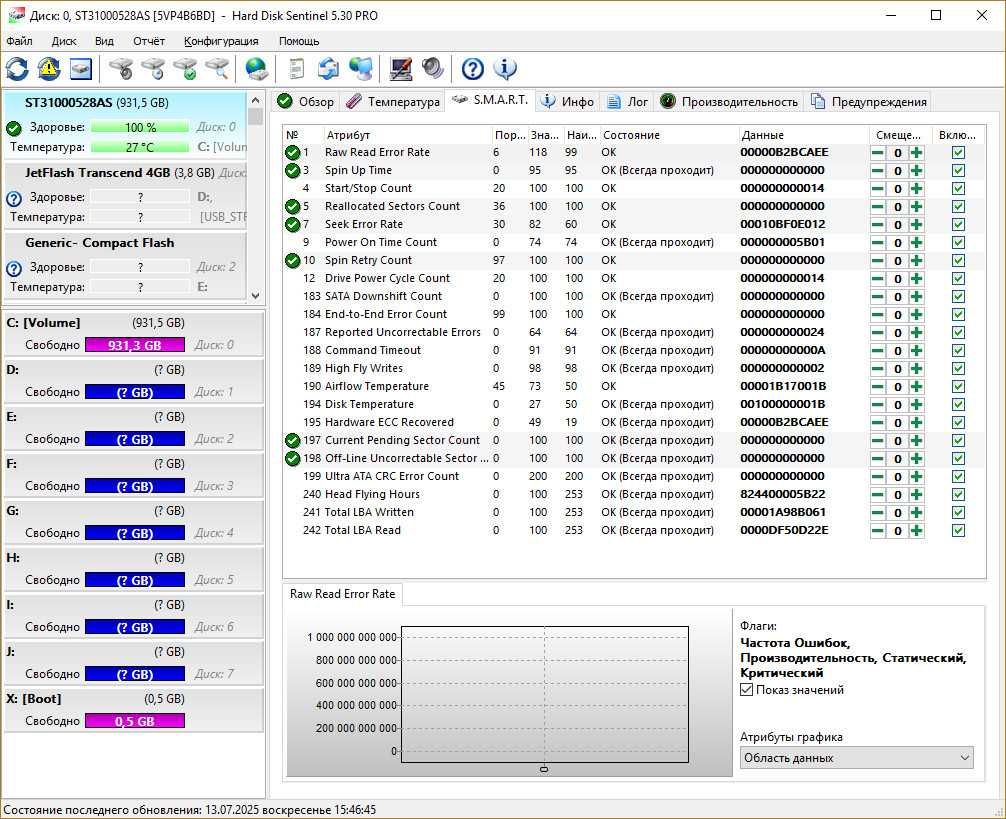This screenshot has height=819, width=1006.
Task: Click the disk with clock test icon
Action: click(153, 69)
